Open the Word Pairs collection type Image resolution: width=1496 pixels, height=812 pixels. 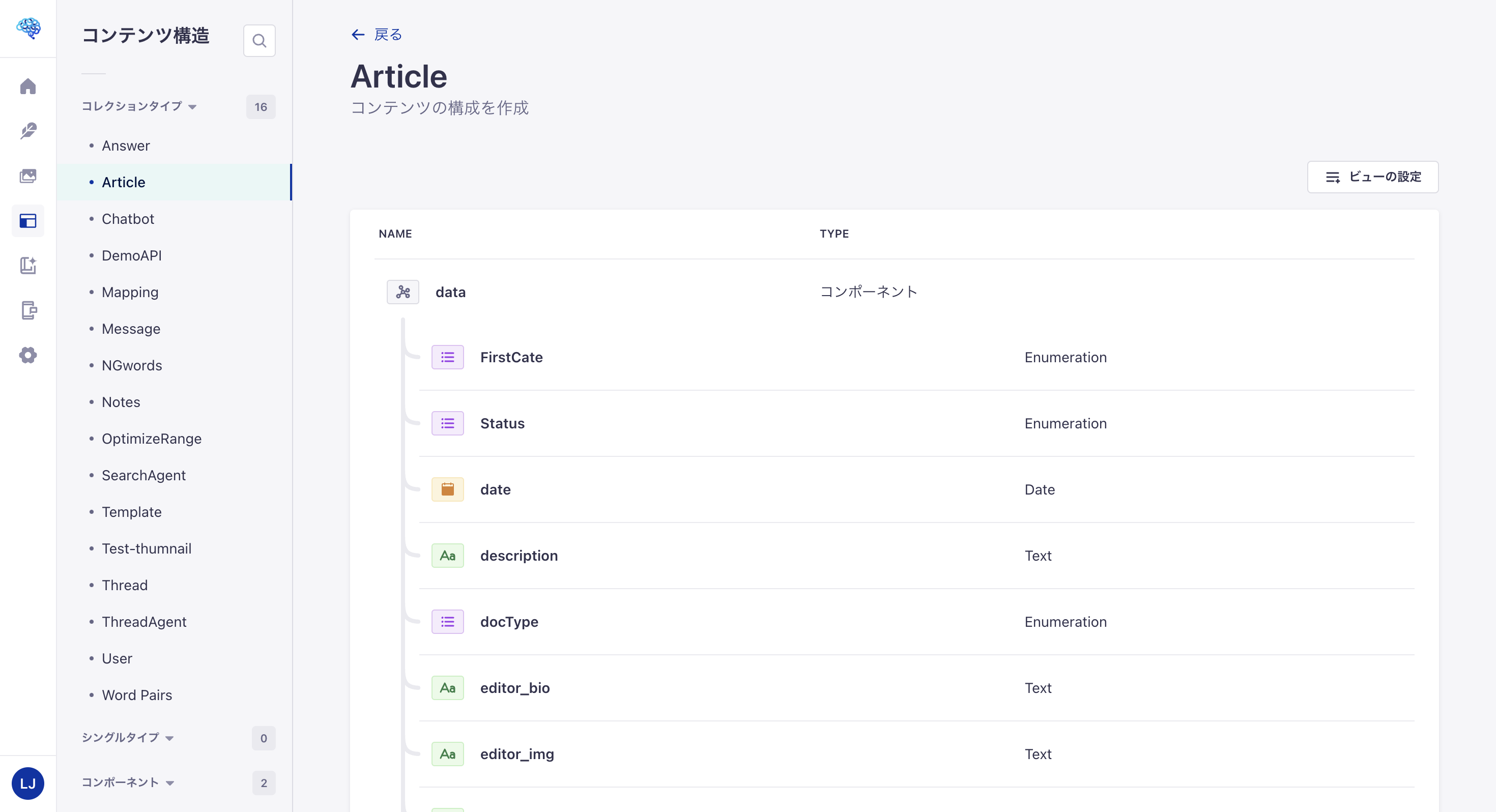click(x=137, y=694)
